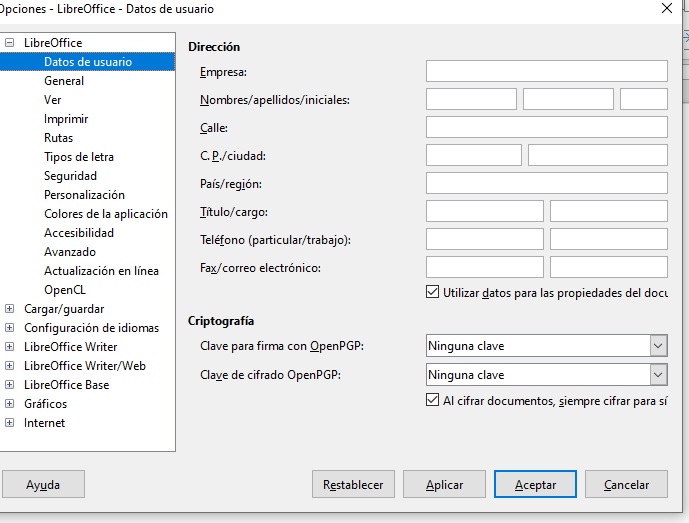Image resolution: width=689 pixels, height=523 pixels.
Task: Expand the Cargar/guardar tree node
Action: point(9,309)
